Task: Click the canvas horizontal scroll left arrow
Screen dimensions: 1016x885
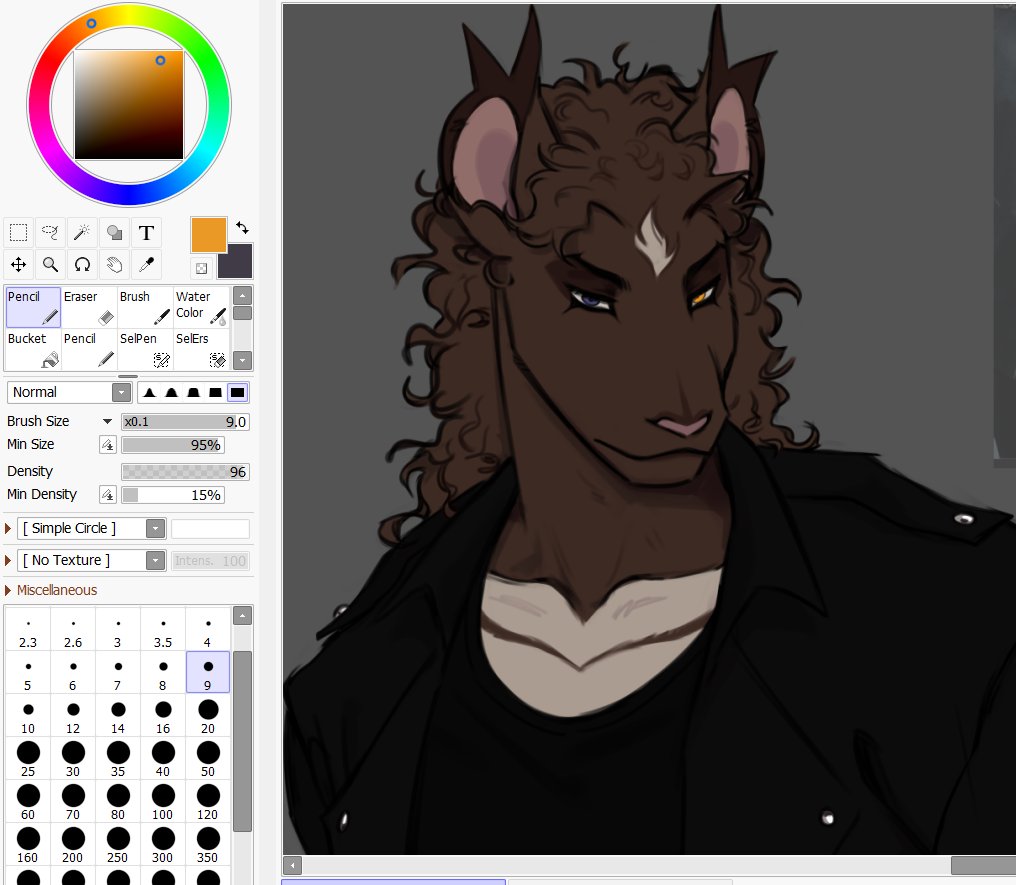Action: [292, 865]
